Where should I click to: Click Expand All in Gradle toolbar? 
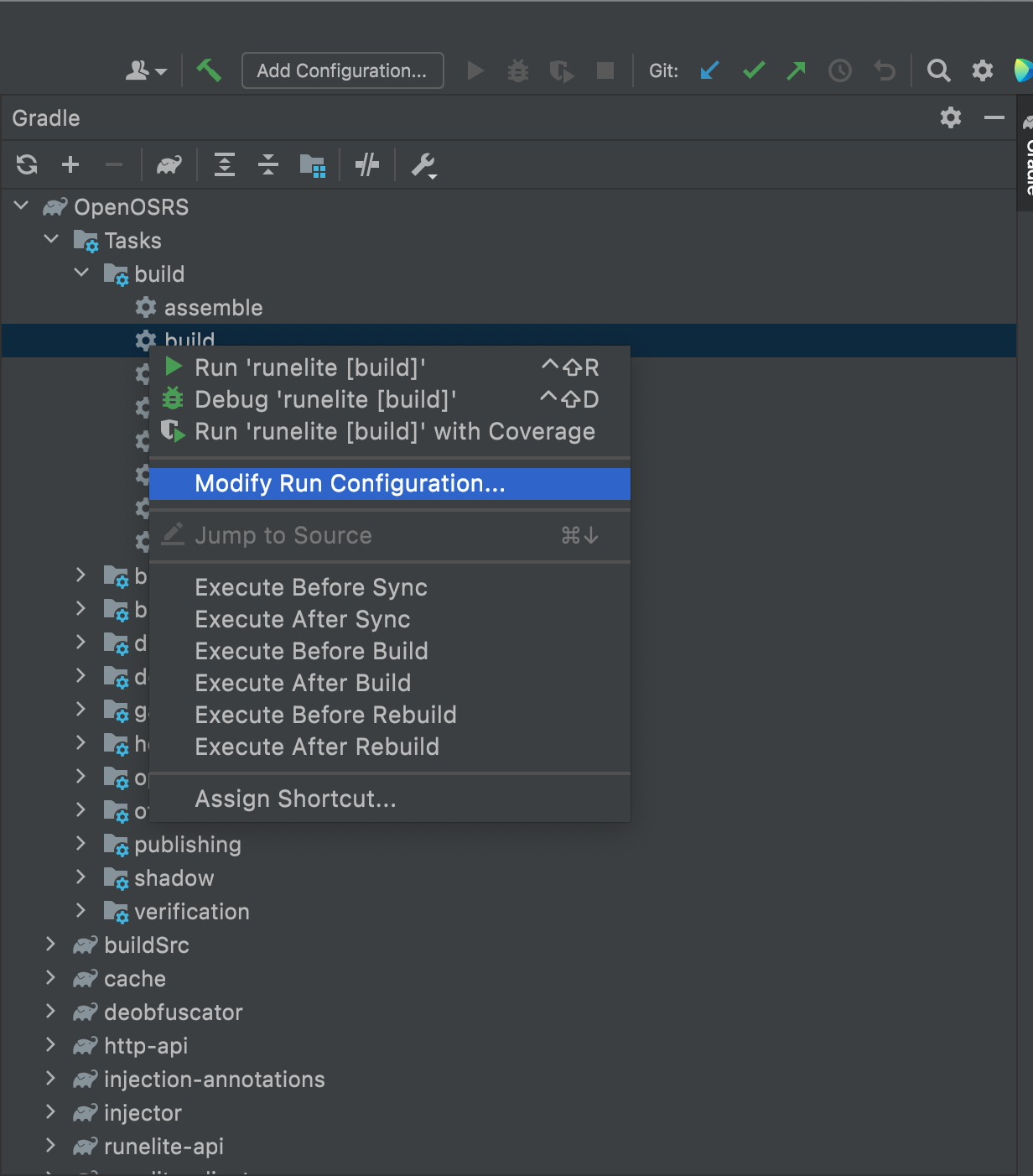coord(225,165)
